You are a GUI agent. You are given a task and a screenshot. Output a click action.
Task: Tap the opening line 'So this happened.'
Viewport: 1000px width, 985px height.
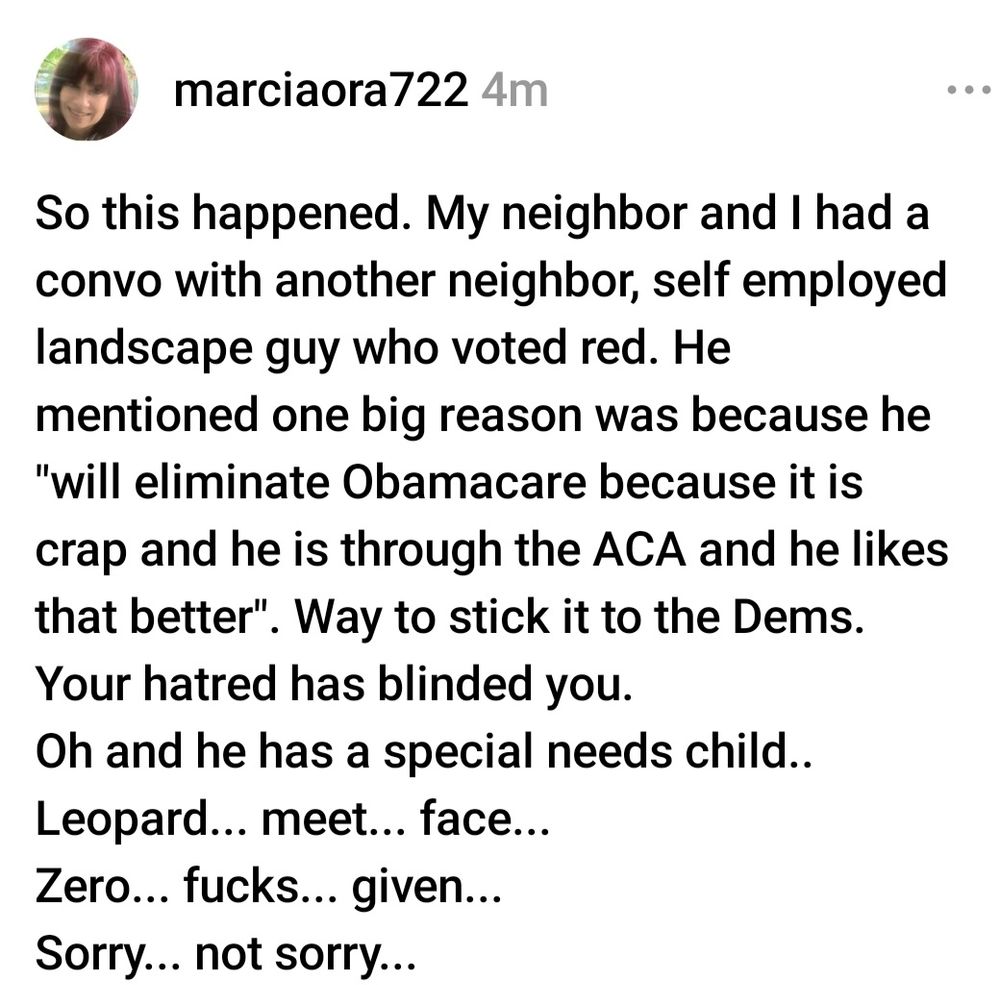point(226,214)
